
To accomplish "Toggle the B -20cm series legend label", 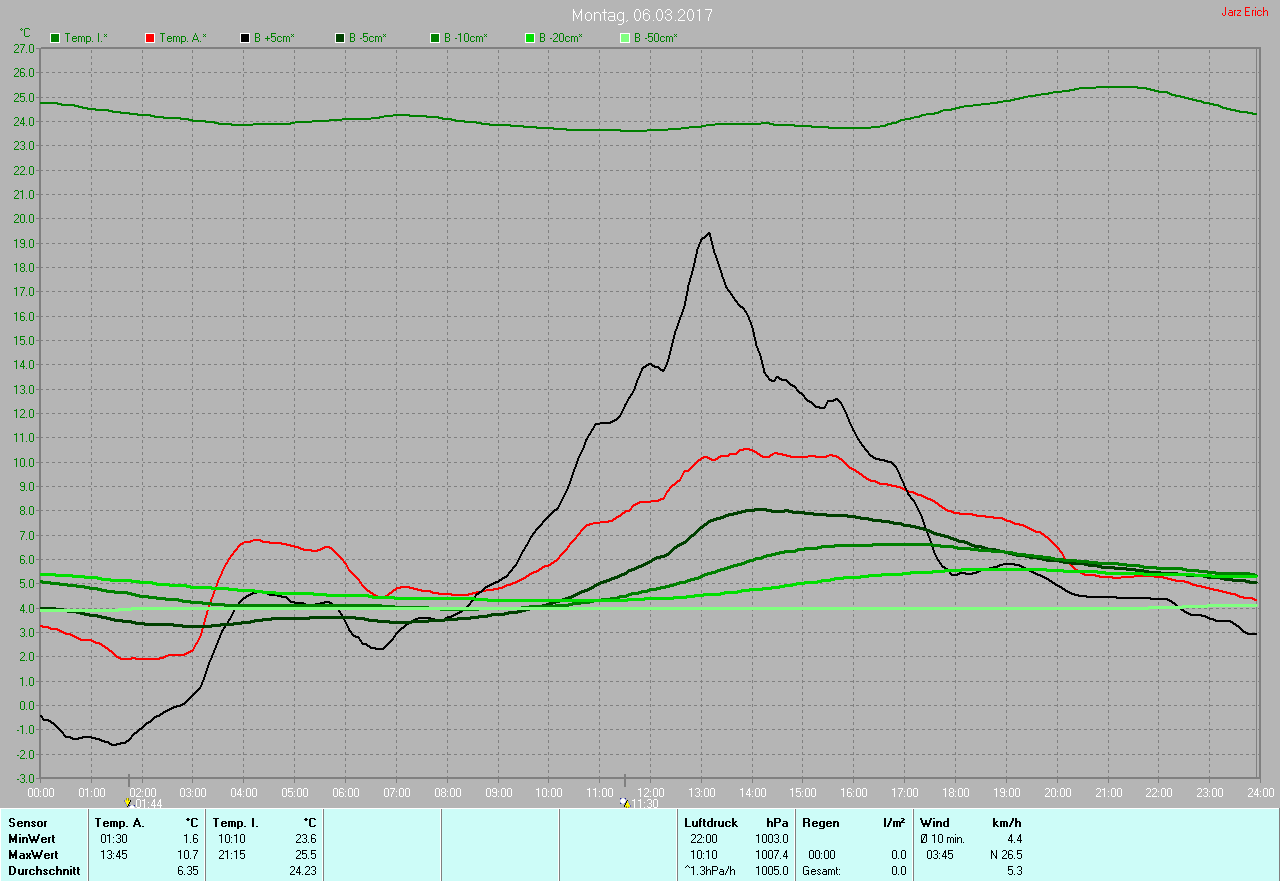I will pos(560,38).
